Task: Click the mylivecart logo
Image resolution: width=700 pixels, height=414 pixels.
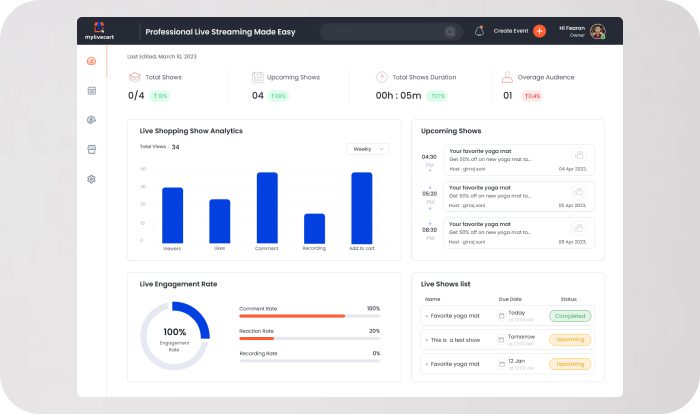Action: pos(97,31)
